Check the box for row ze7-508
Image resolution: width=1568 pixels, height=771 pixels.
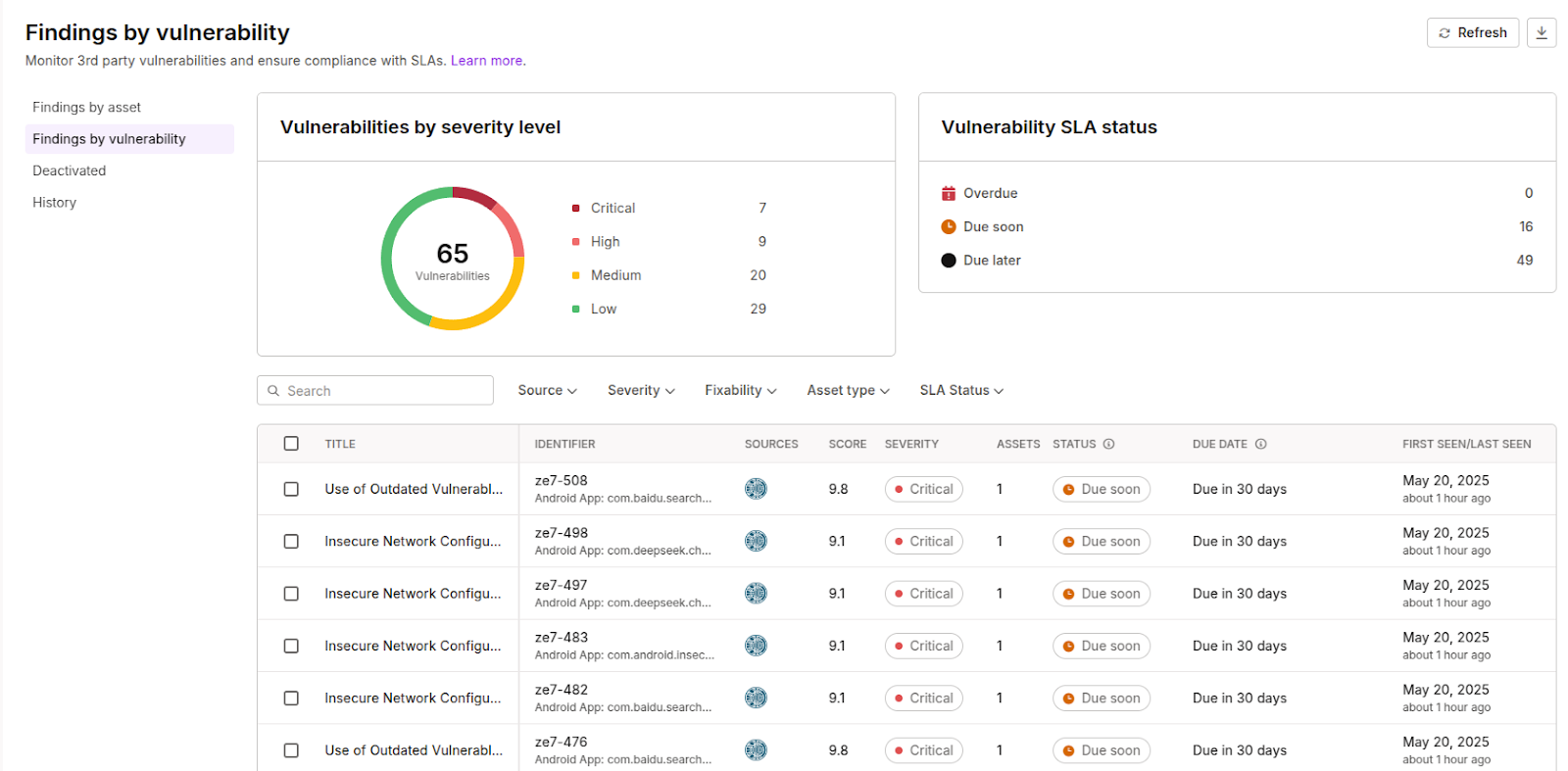pyautogui.click(x=291, y=489)
